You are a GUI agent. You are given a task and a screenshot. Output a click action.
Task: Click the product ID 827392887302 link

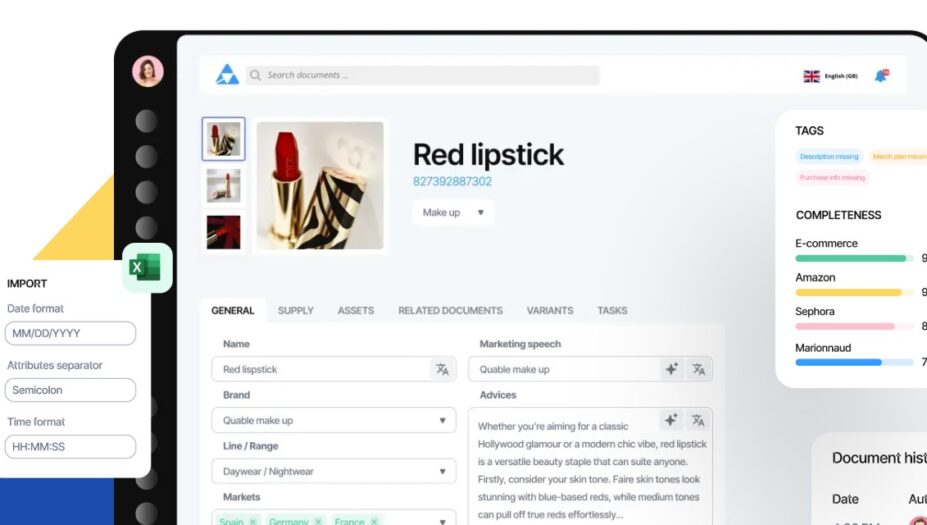click(x=452, y=182)
